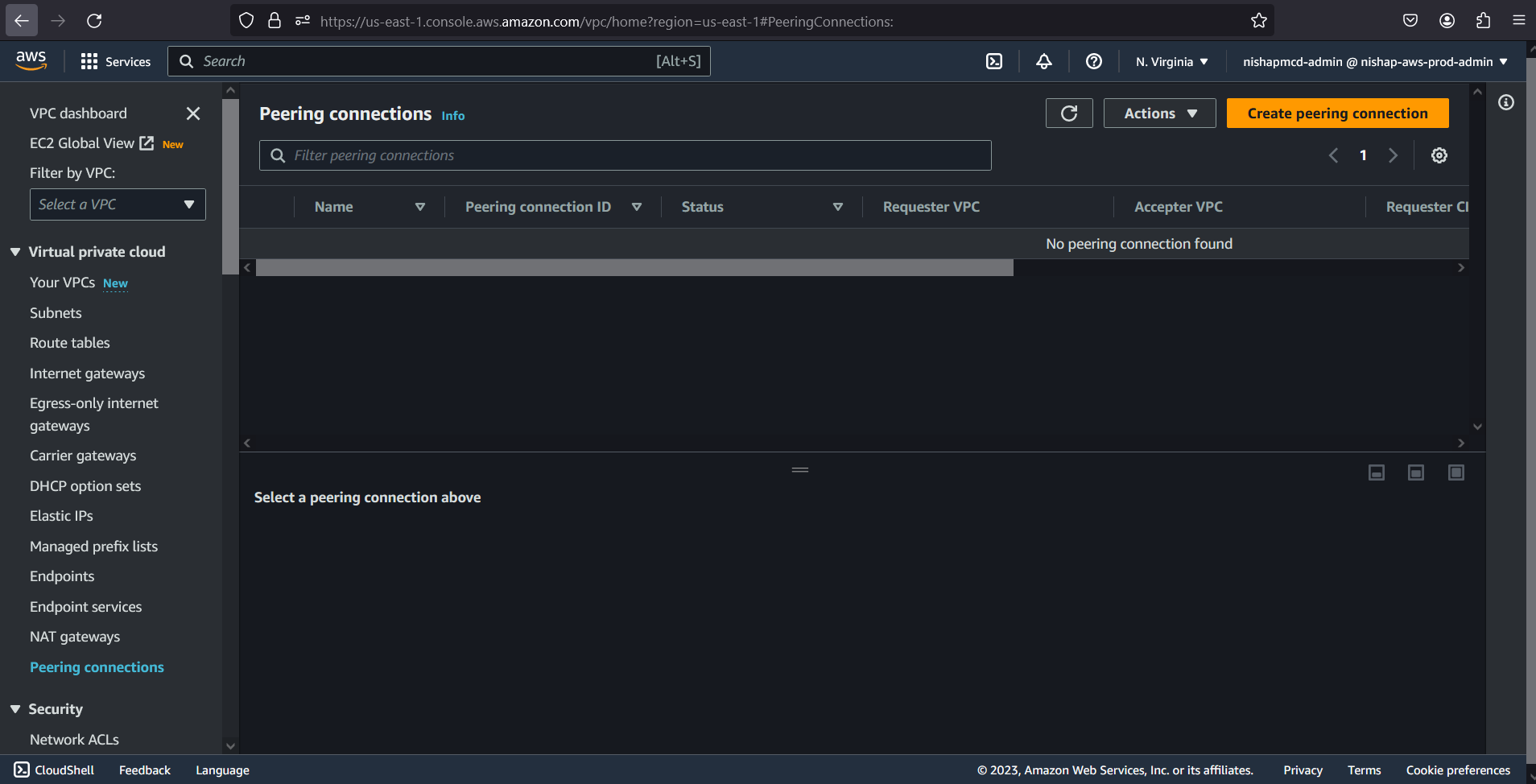Open the N. Virginia region selector
The height and width of the screenshot is (784, 1536).
1171,62
